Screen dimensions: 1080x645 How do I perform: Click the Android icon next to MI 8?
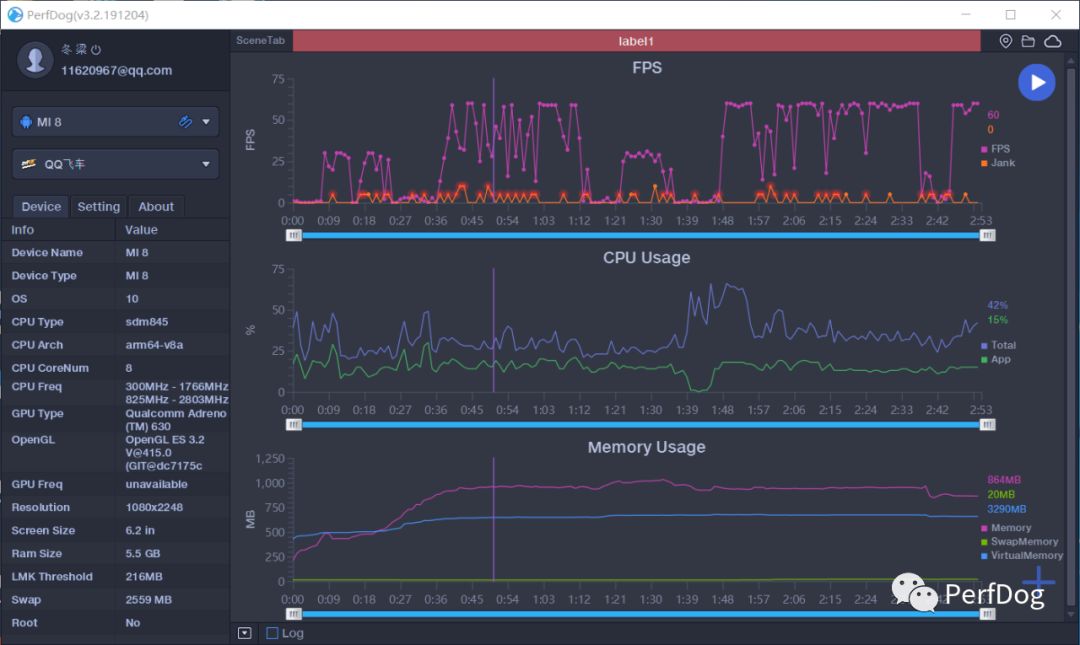pyautogui.click(x=26, y=122)
